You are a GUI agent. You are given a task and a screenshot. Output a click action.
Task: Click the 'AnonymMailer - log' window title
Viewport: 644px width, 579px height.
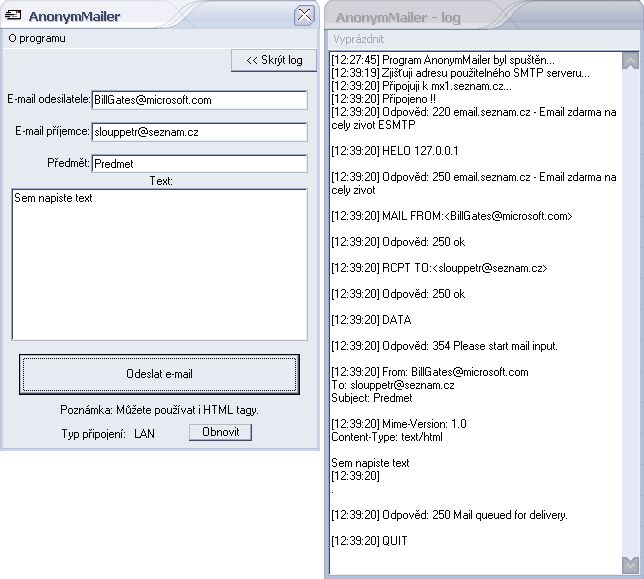click(398, 18)
